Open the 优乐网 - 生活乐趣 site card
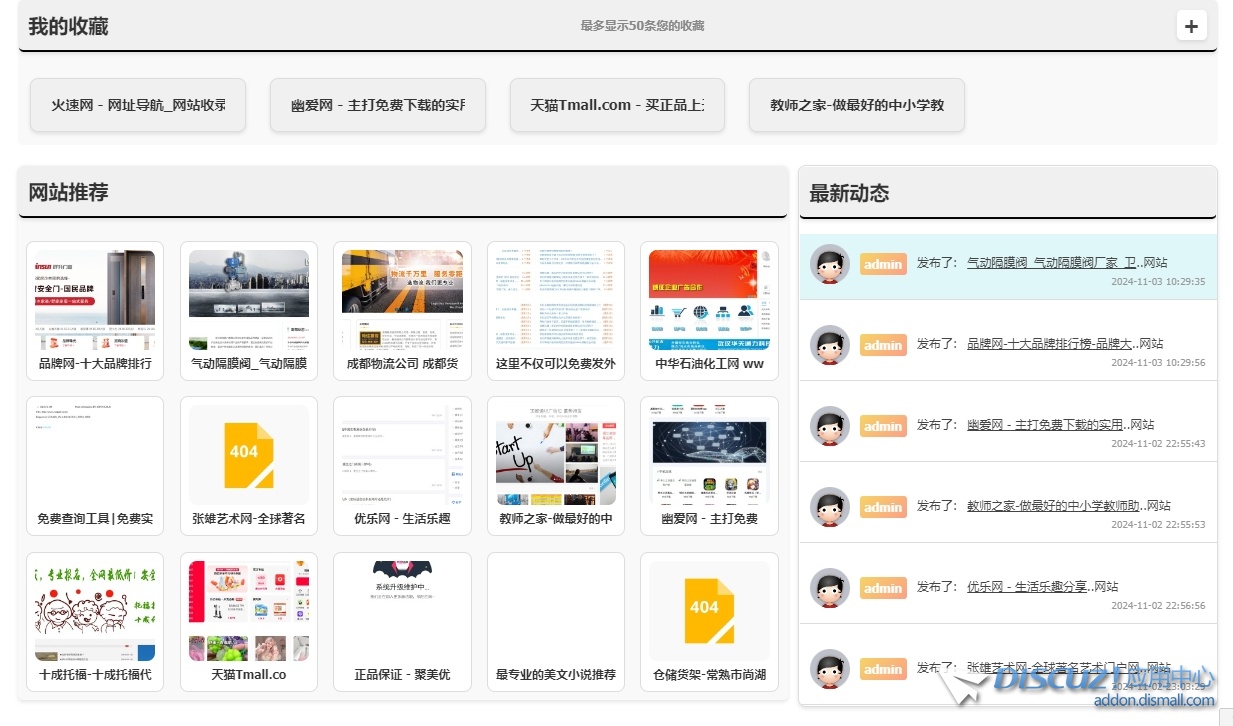 (403, 467)
